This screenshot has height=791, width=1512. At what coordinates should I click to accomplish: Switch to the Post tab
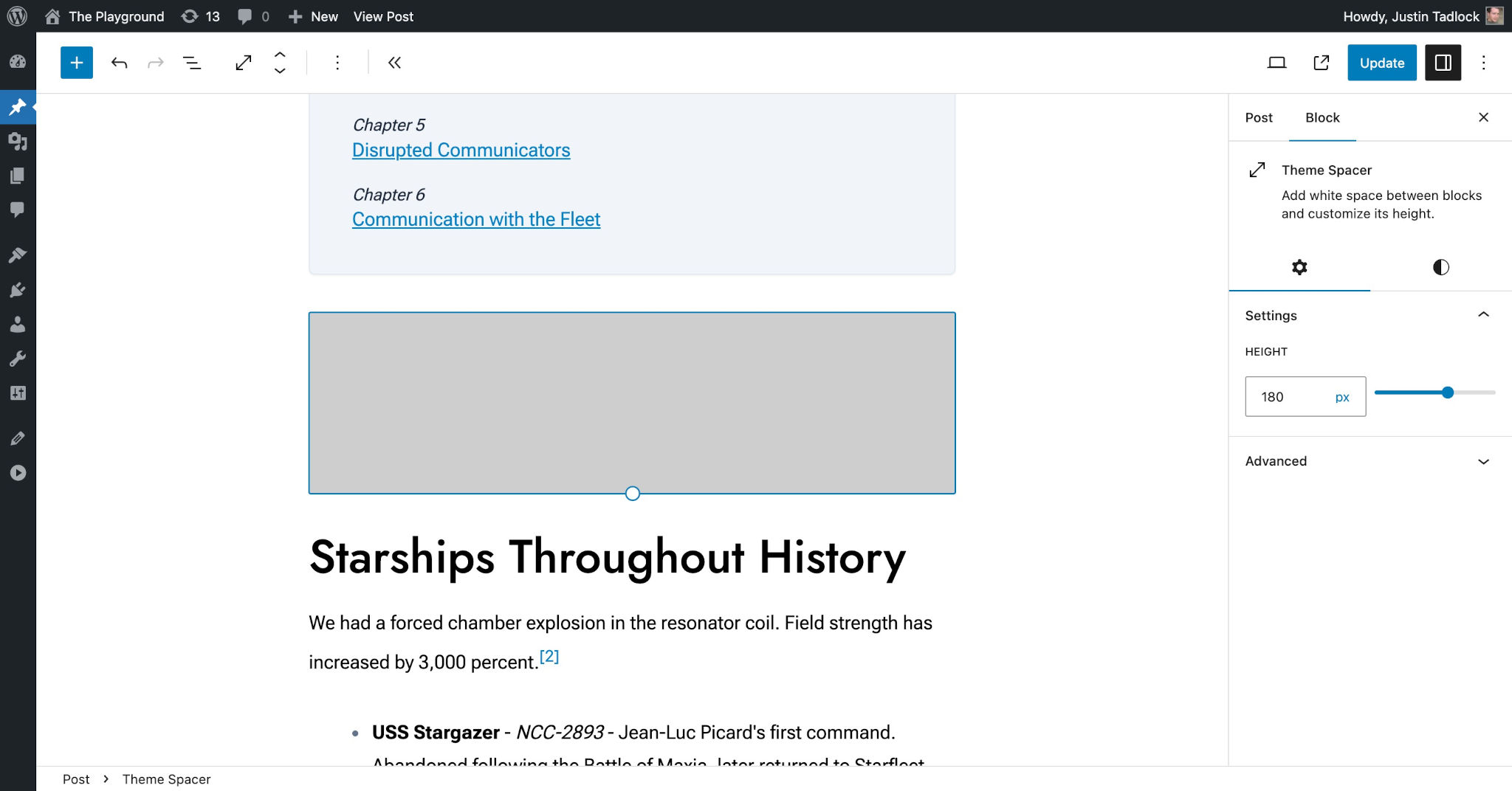[1258, 117]
